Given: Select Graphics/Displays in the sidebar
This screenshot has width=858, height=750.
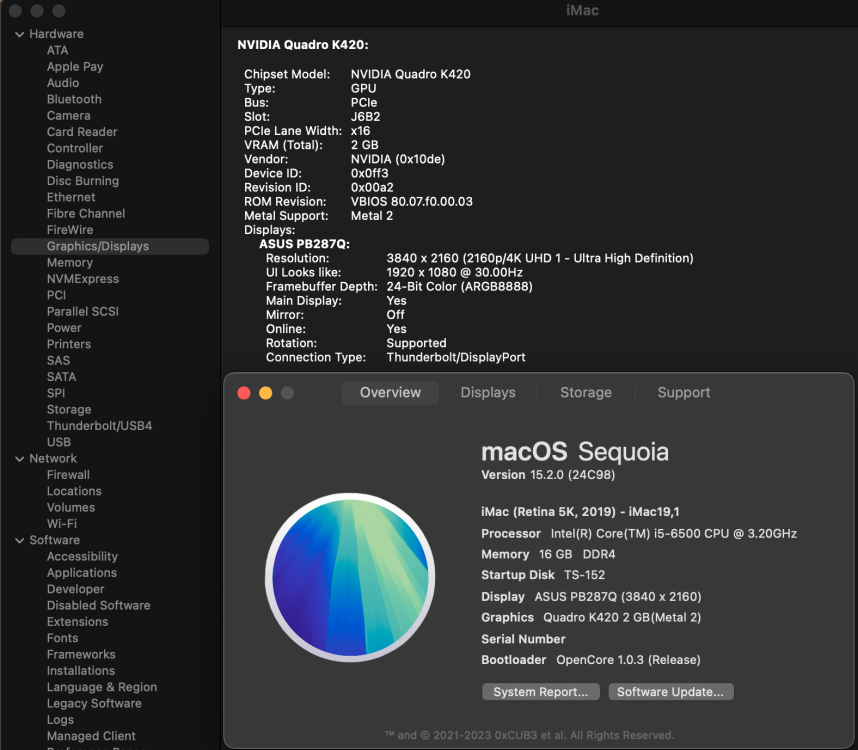Looking at the screenshot, I should (x=109, y=247).
